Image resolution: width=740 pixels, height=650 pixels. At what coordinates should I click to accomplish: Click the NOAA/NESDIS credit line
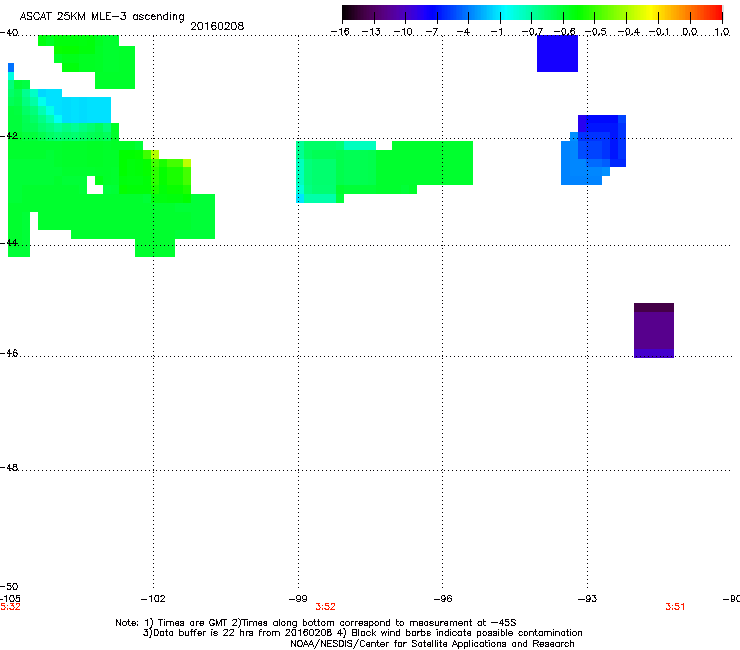[432, 644]
